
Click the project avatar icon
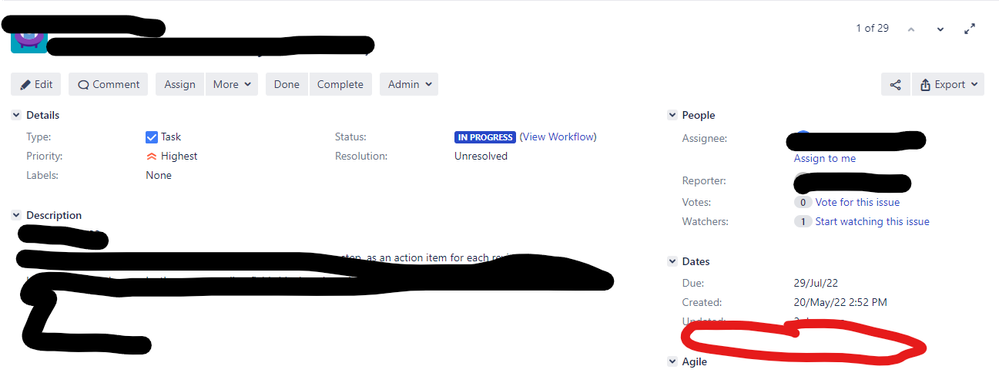pos(29,41)
